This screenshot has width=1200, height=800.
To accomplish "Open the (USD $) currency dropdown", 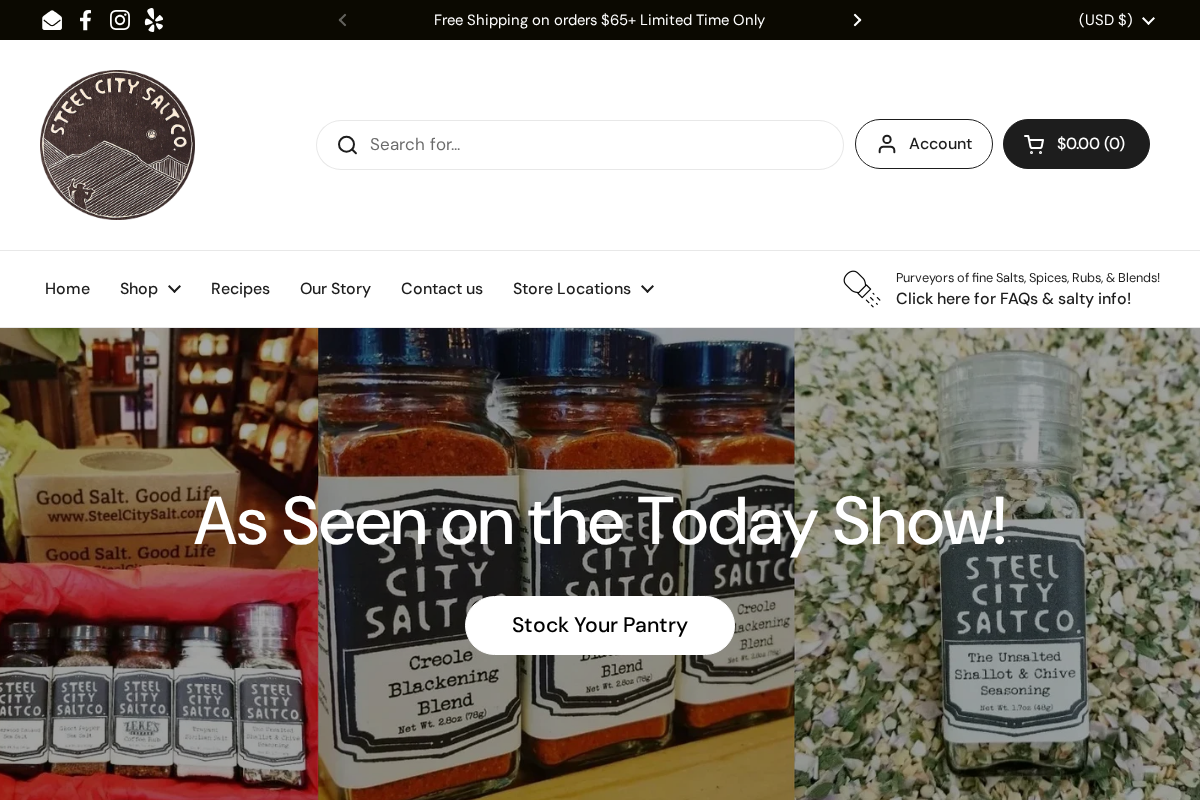I will click(x=1117, y=20).
